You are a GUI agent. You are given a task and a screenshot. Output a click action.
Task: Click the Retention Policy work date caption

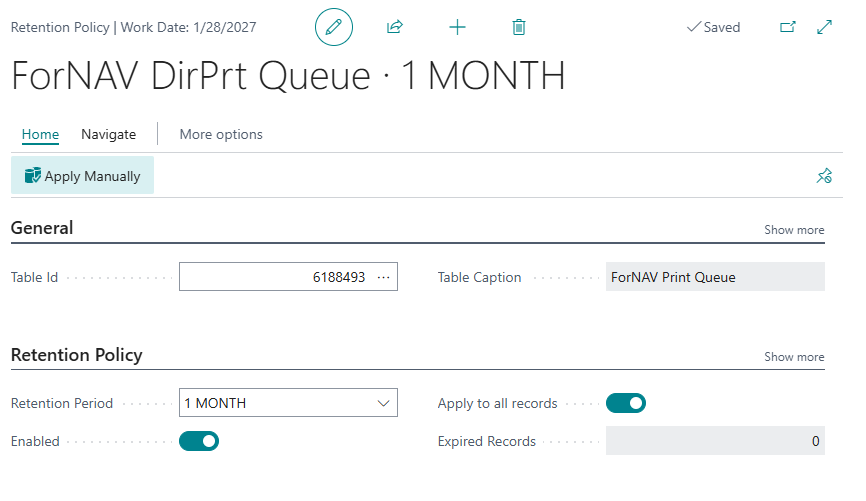click(x=134, y=27)
